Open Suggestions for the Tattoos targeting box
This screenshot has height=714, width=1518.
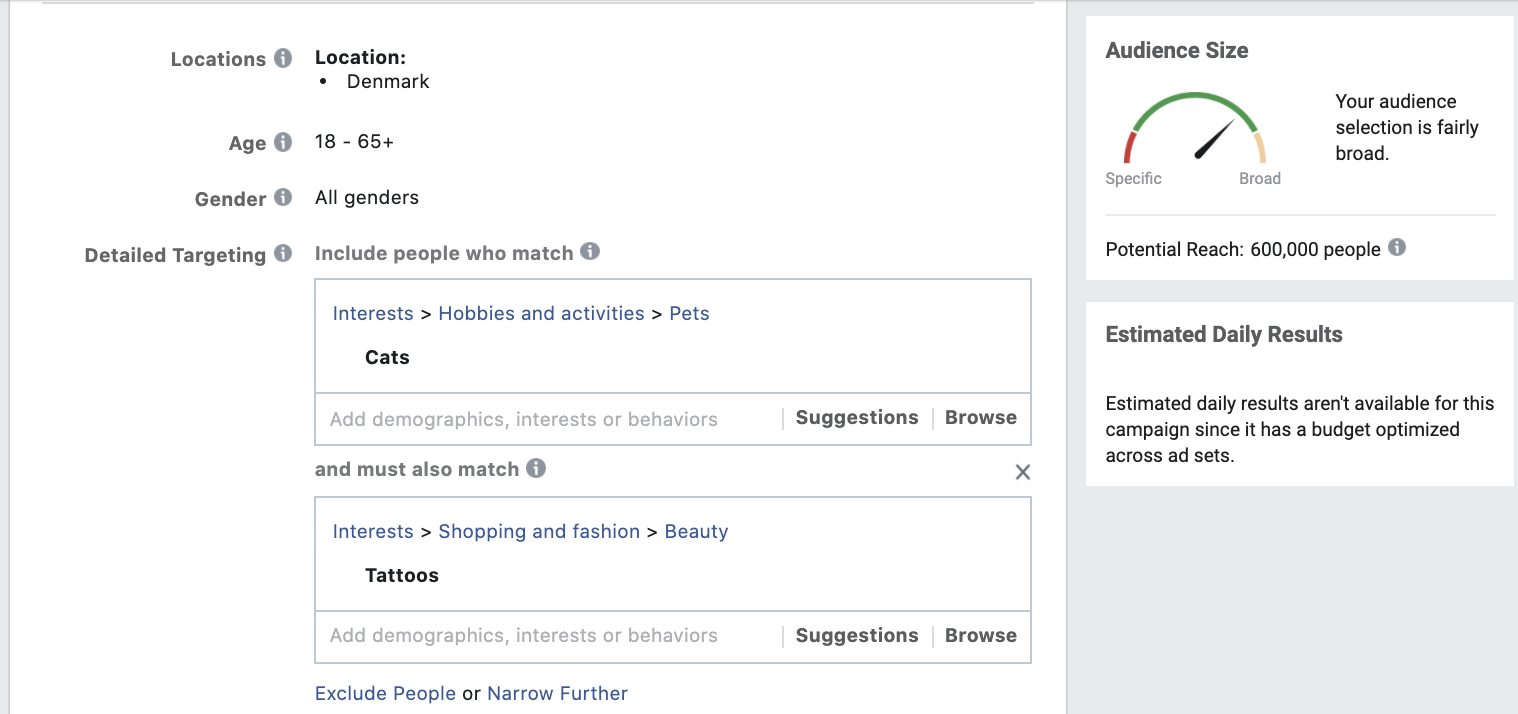(x=857, y=636)
